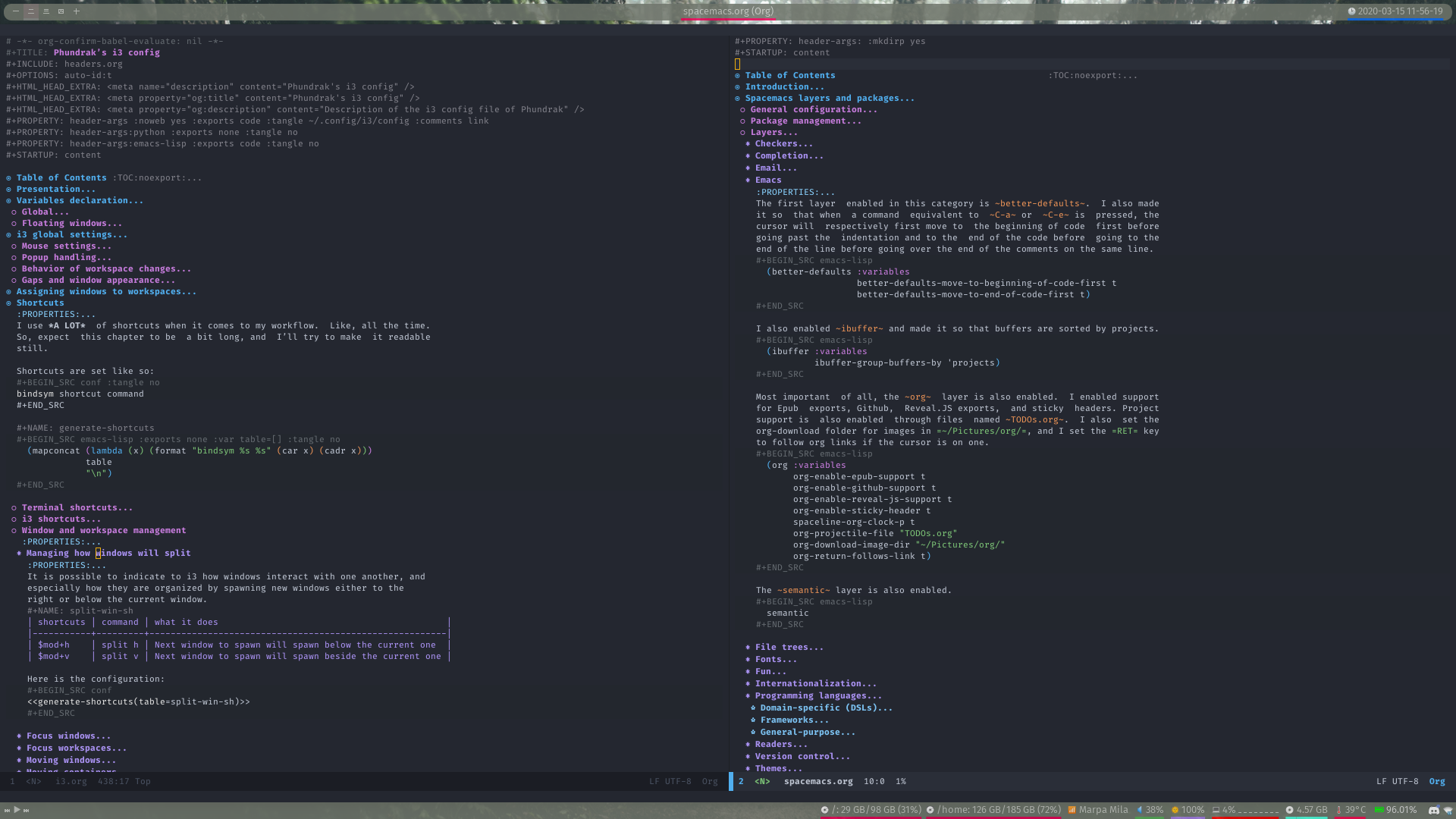Toggle visibility of Table of Contents entry
Viewport: 1456px width, 819px height.
click(x=9, y=177)
